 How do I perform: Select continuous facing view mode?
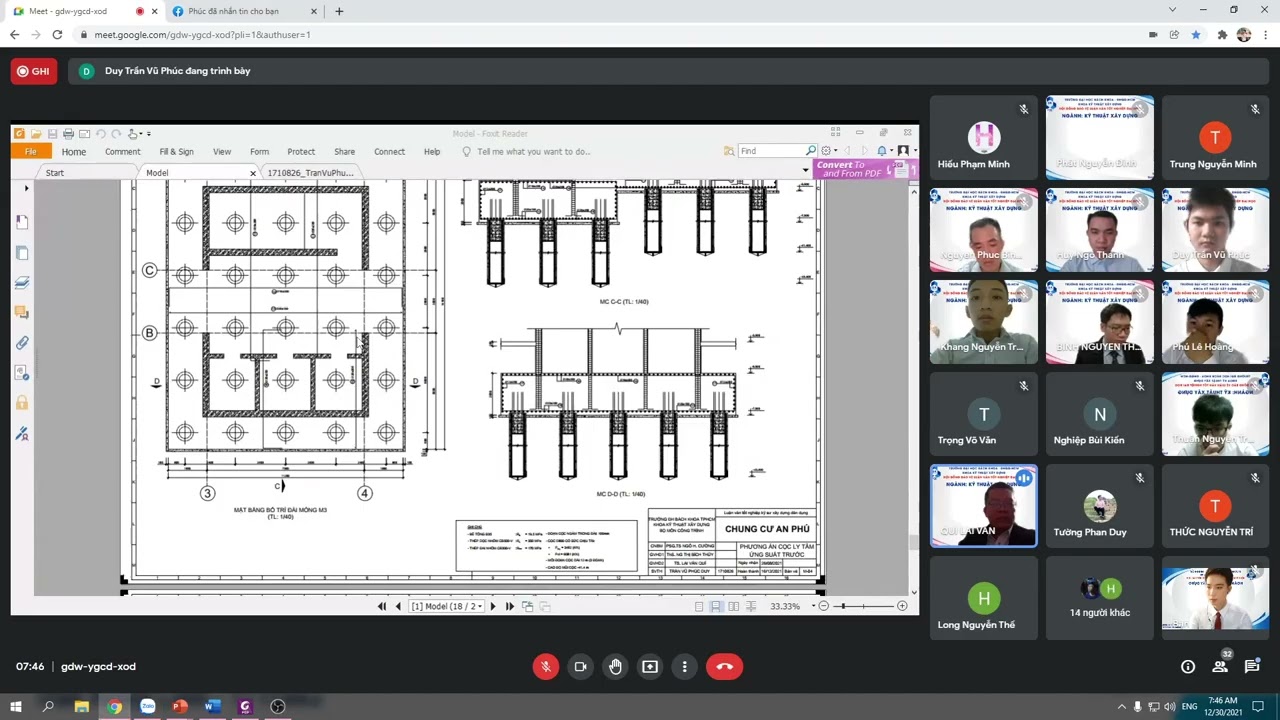click(x=752, y=606)
